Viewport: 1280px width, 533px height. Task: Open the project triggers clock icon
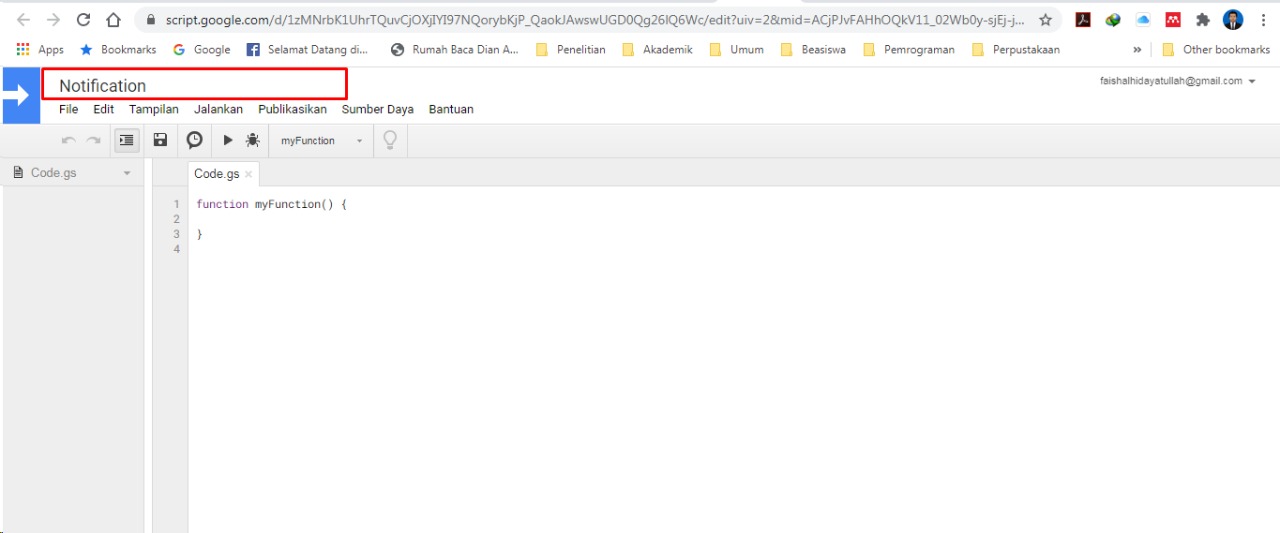pyautogui.click(x=194, y=141)
